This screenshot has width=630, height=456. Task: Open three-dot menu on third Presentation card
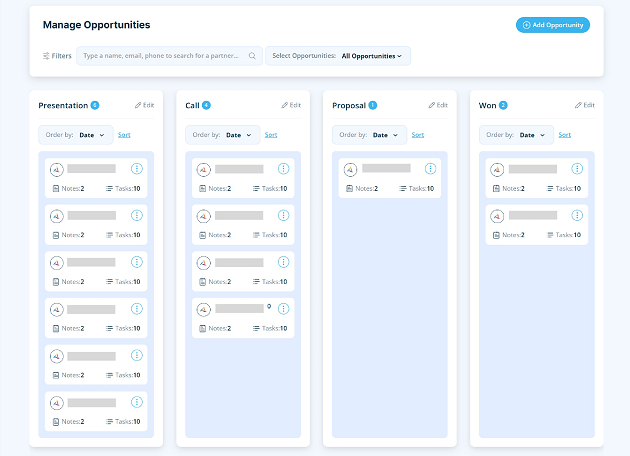click(x=137, y=262)
